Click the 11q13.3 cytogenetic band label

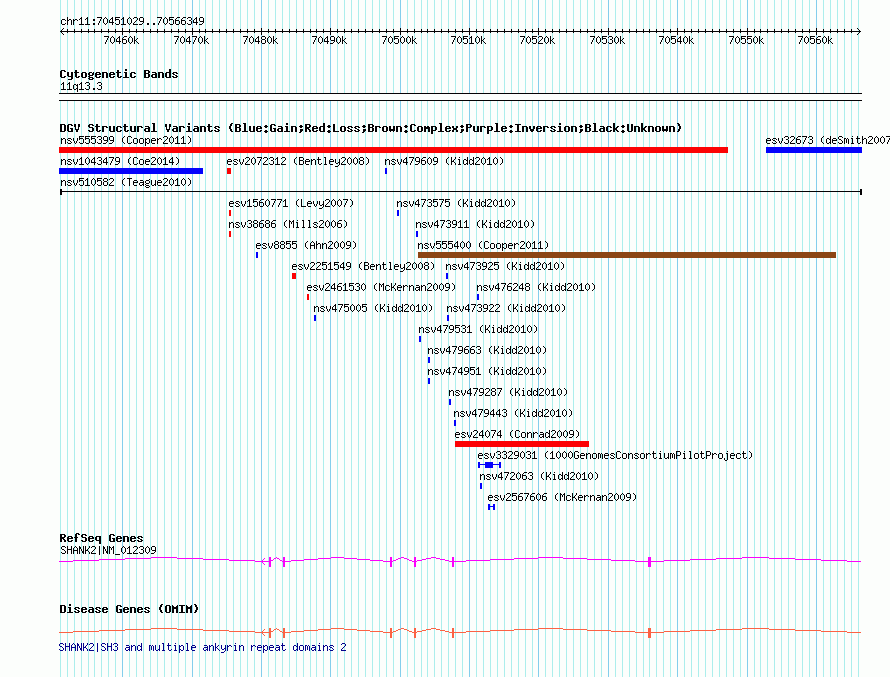point(81,86)
